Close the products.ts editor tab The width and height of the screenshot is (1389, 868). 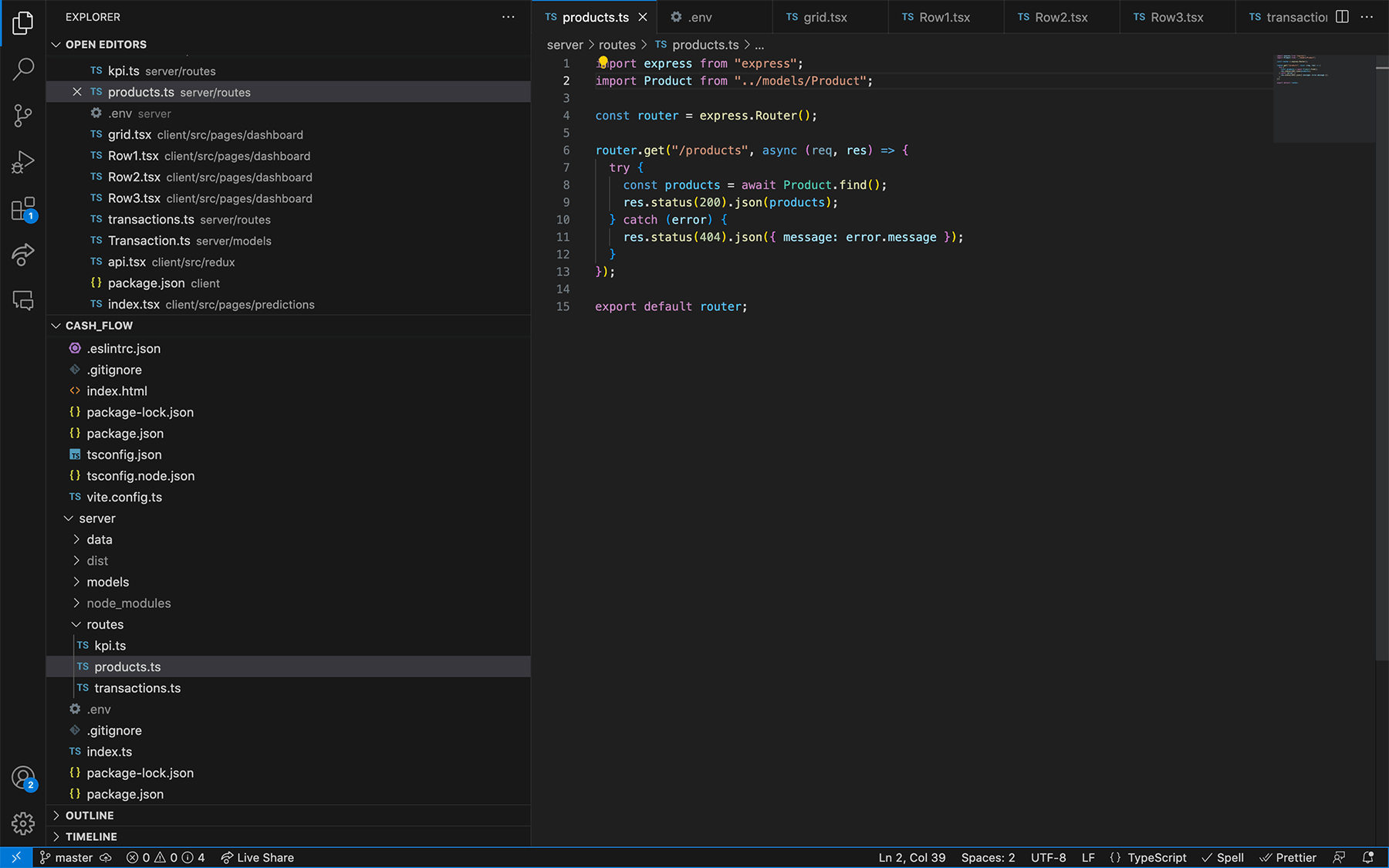pos(642,17)
